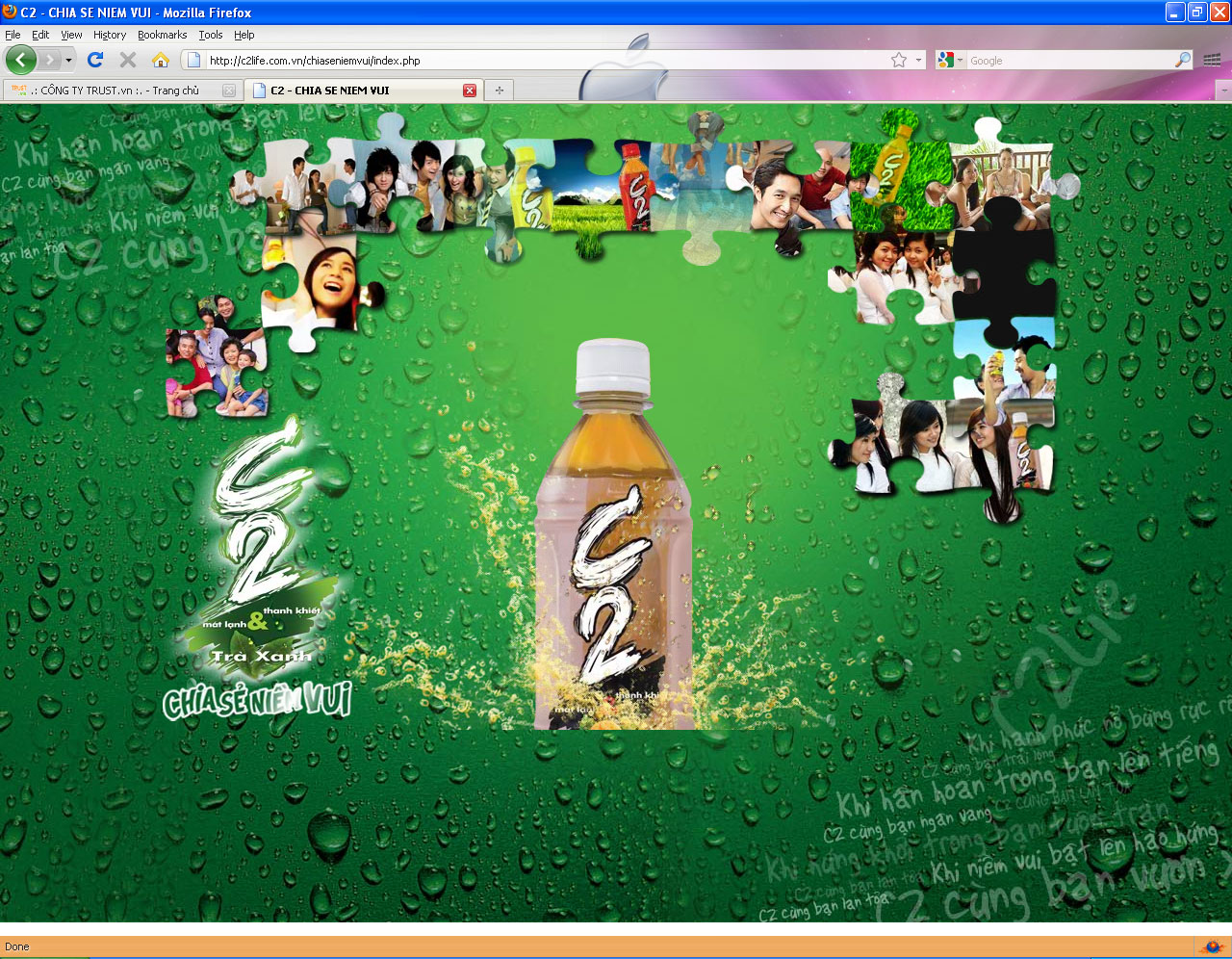Close the C2 - CHIA SE NIEM VUI tab

470,91
